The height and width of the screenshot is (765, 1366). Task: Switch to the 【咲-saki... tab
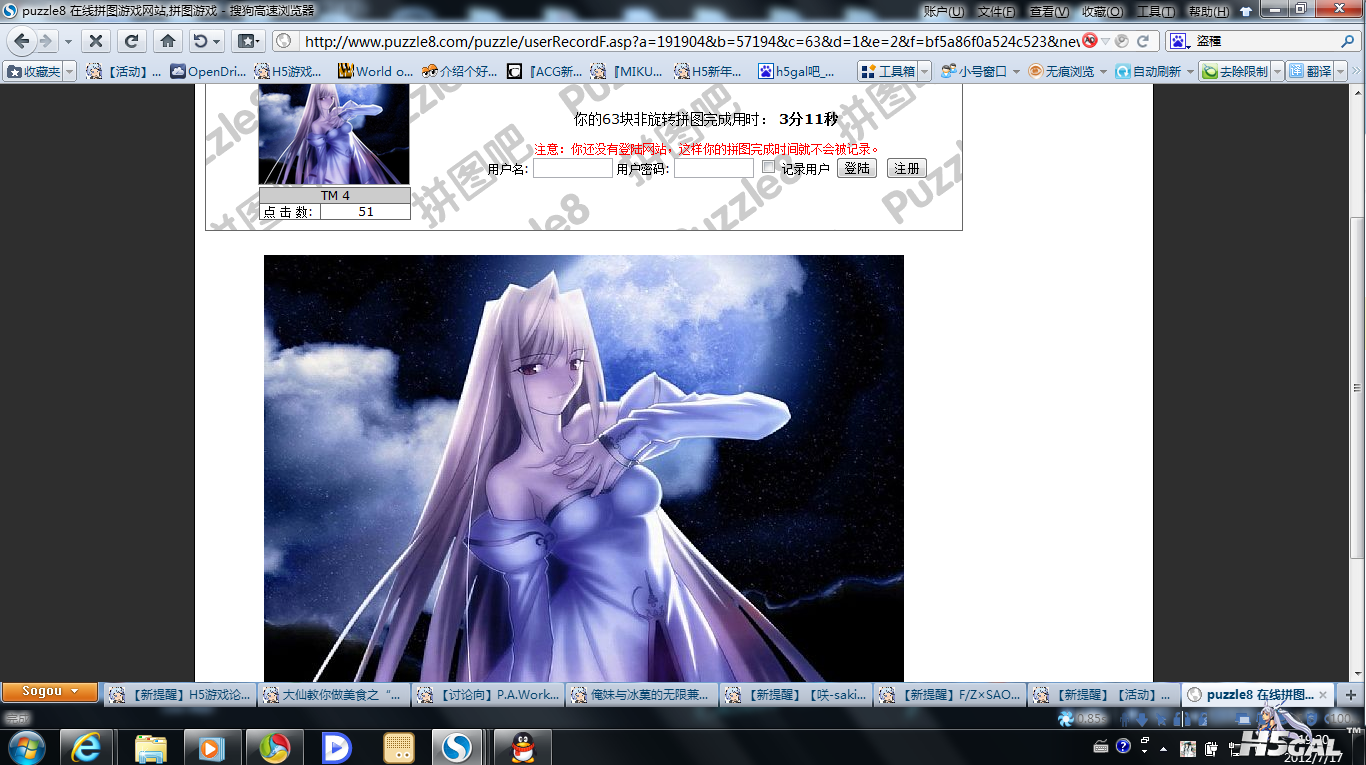[795, 694]
